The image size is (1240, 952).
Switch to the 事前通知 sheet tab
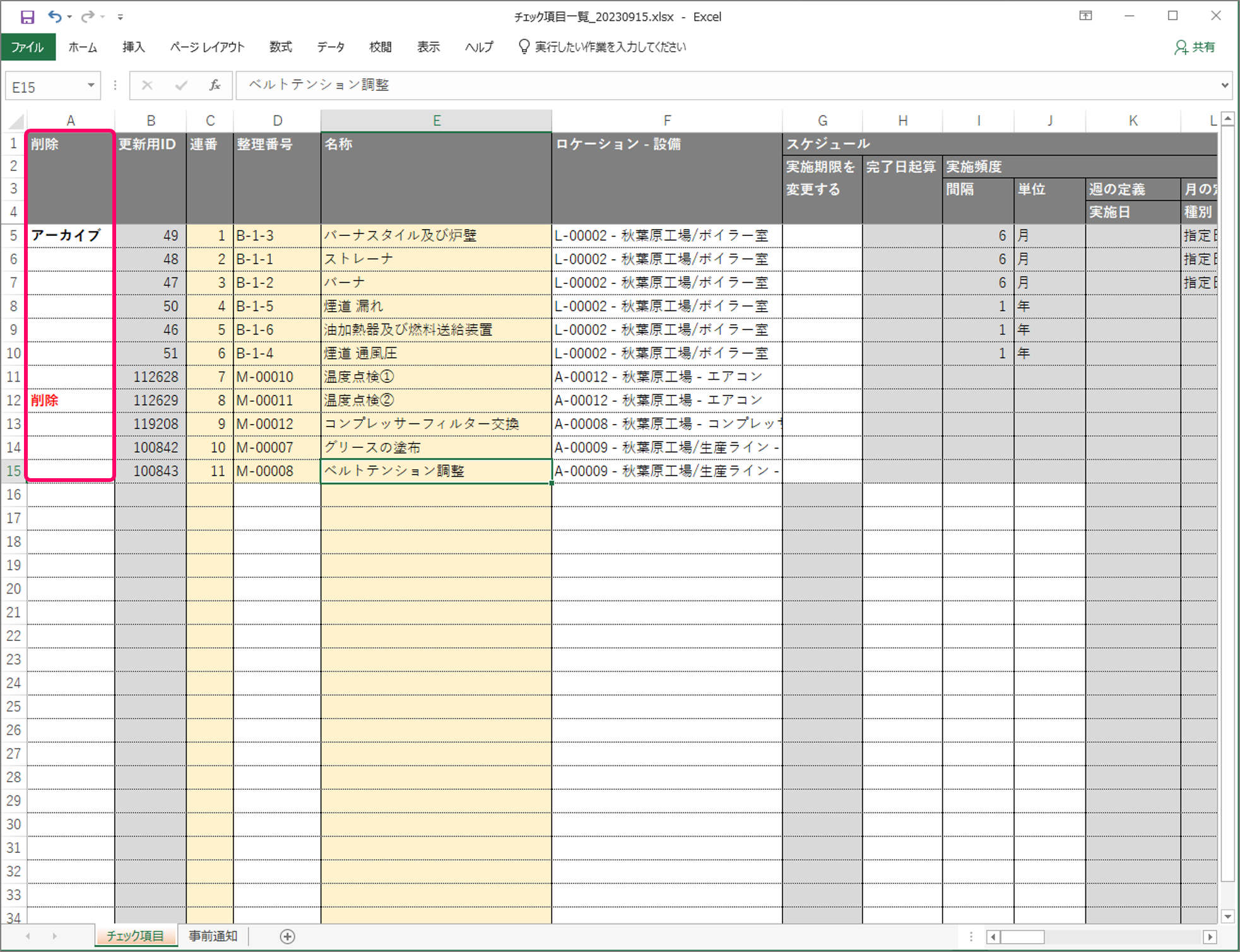click(x=213, y=936)
